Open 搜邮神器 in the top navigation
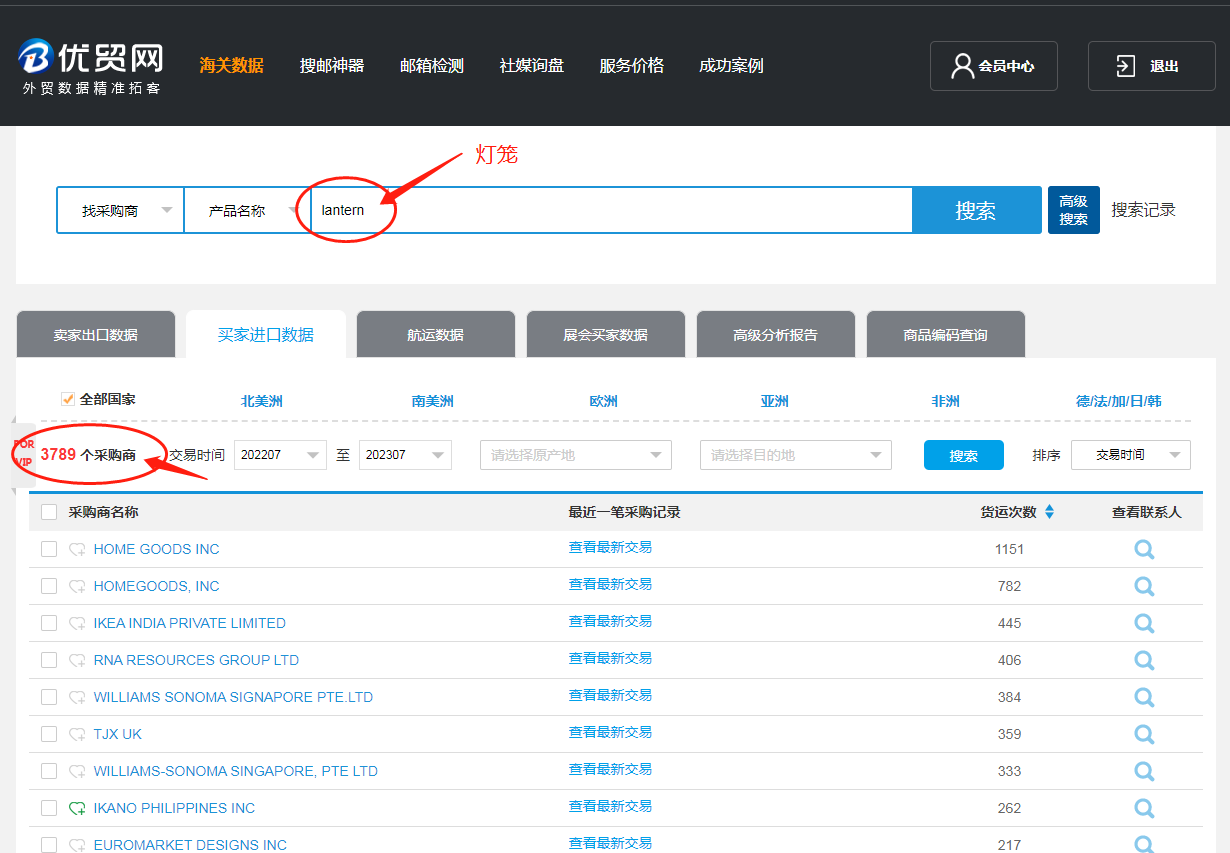Image resolution: width=1230 pixels, height=853 pixels. pyautogui.click(x=331, y=66)
